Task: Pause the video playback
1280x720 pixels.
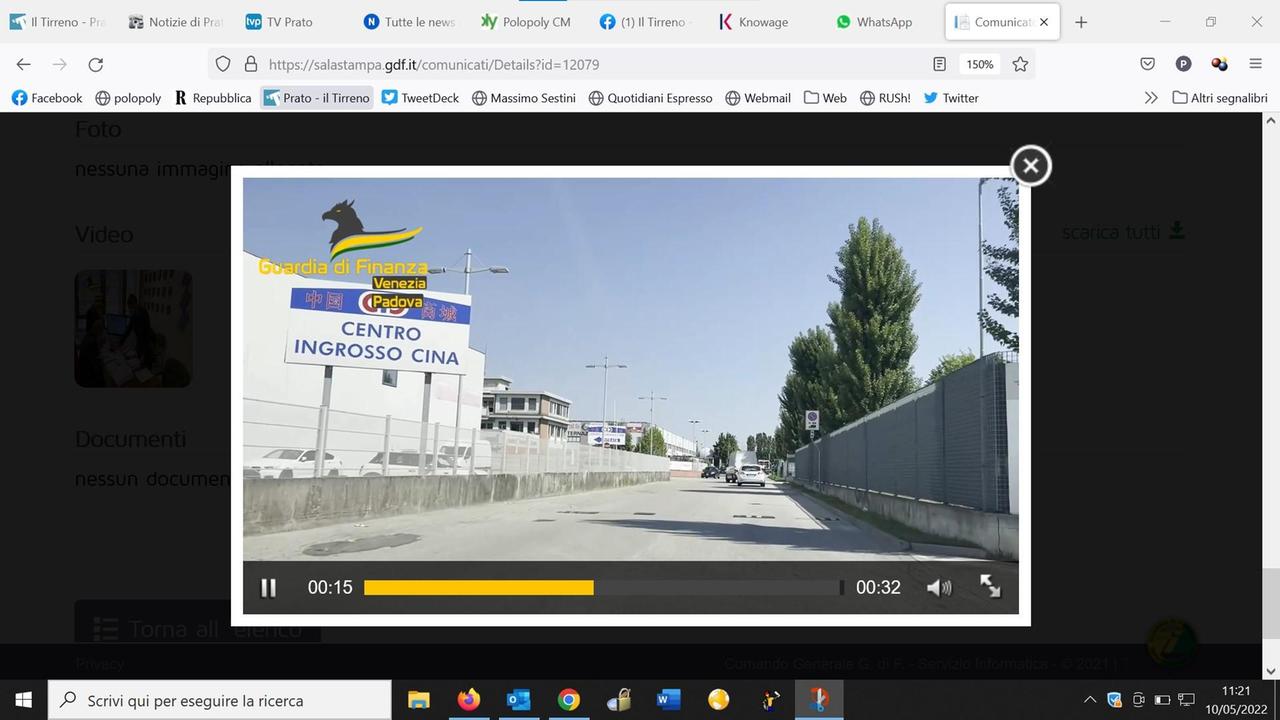Action: pyautogui.click(x=268, y=588)
